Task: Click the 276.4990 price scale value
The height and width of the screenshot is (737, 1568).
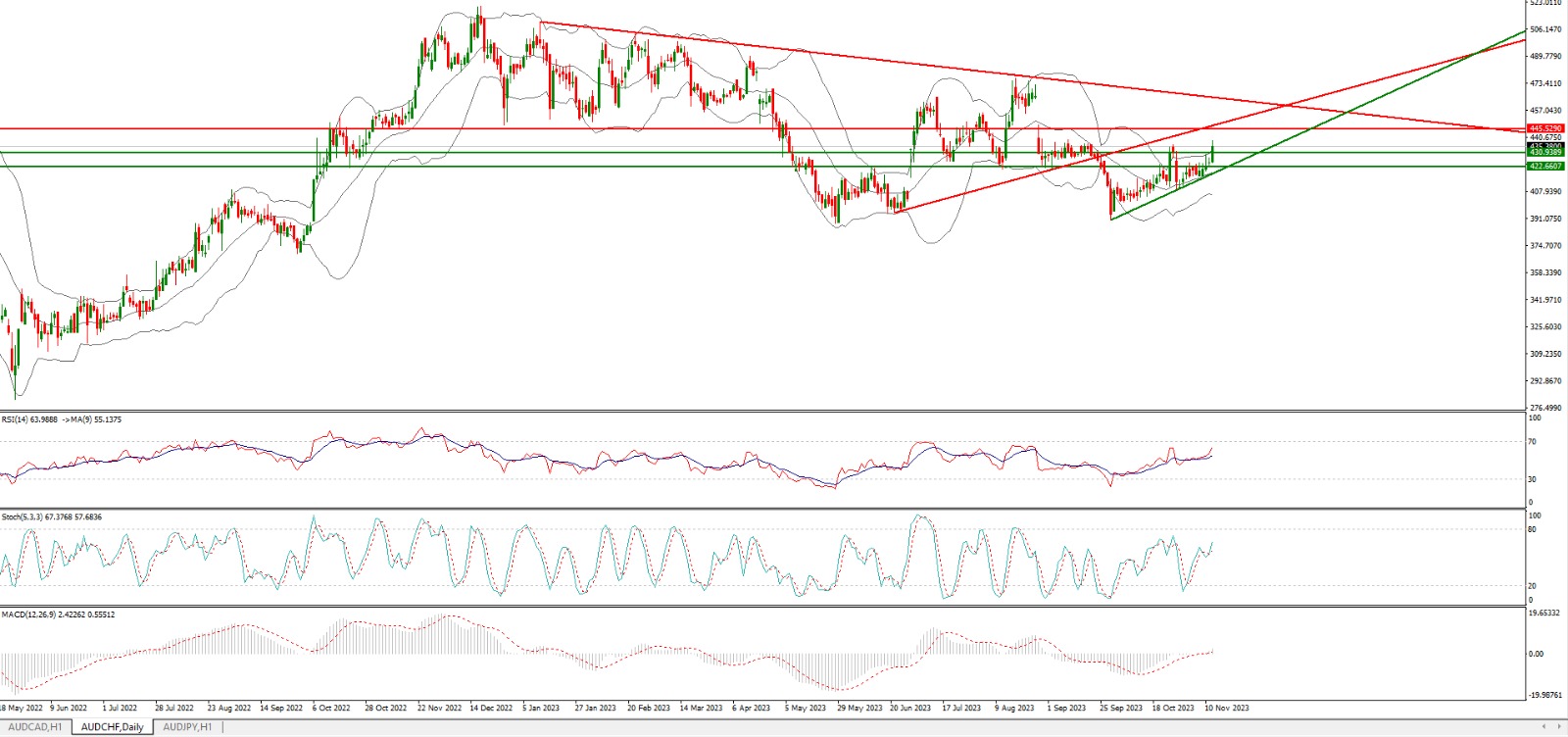Action: tap(1544, 408)
